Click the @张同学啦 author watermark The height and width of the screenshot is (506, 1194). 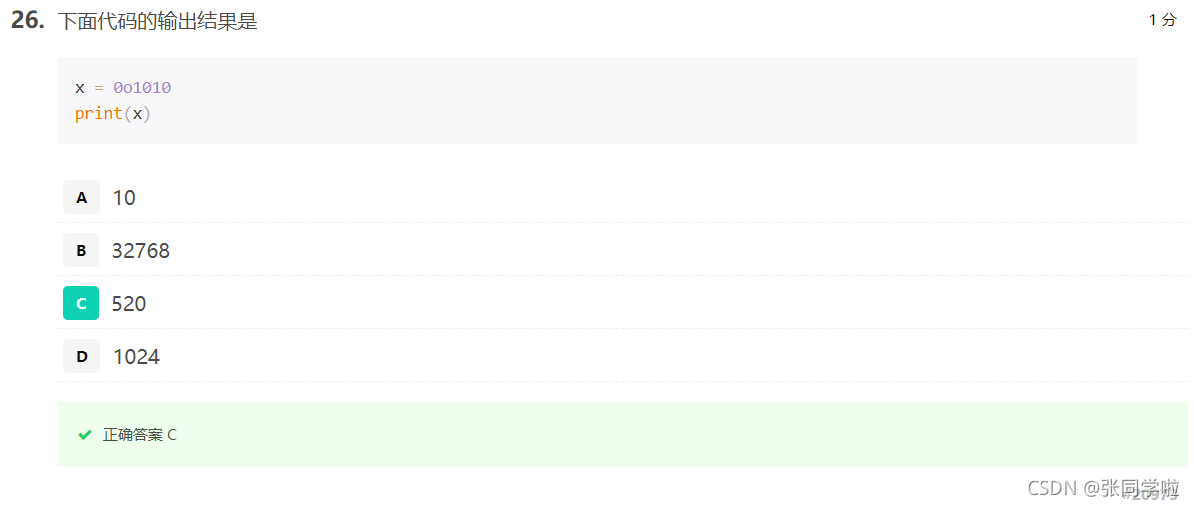coord(1132,488)
